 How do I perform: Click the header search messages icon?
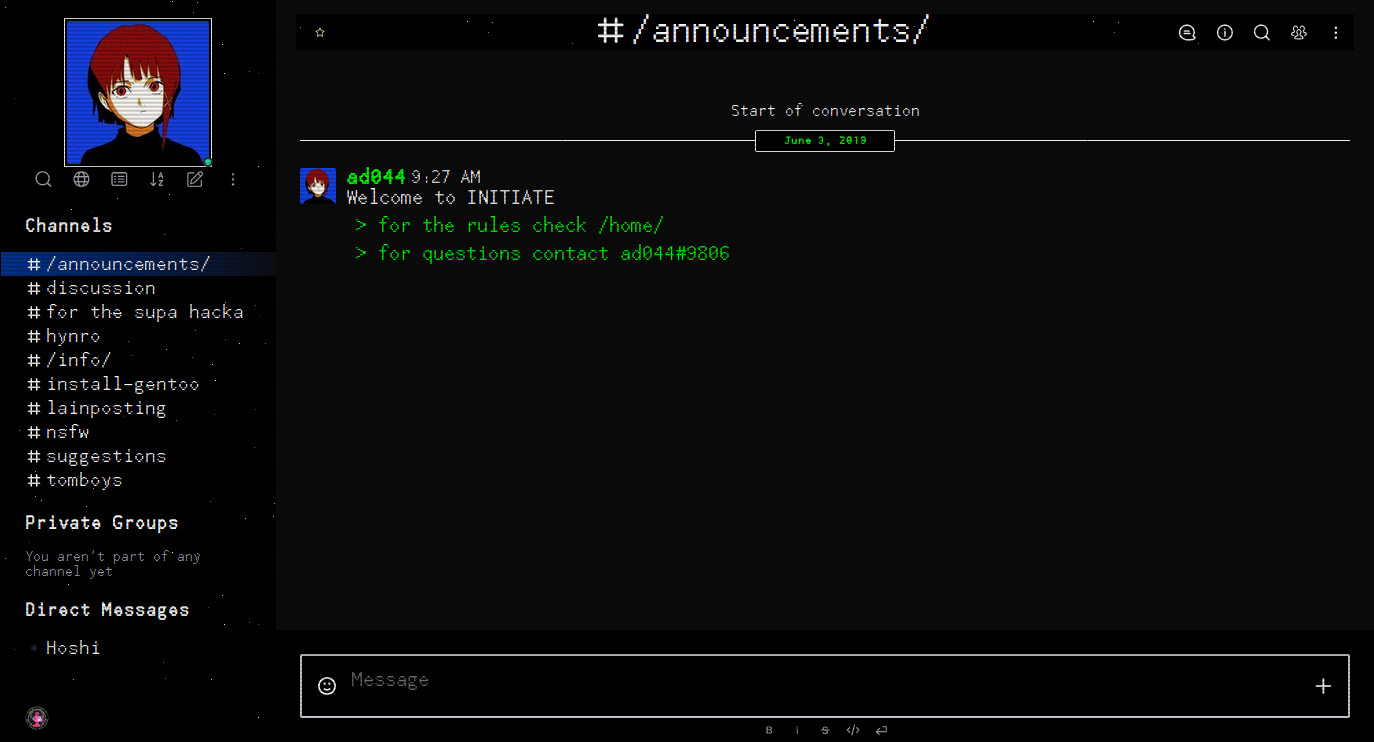[1262, 33]
